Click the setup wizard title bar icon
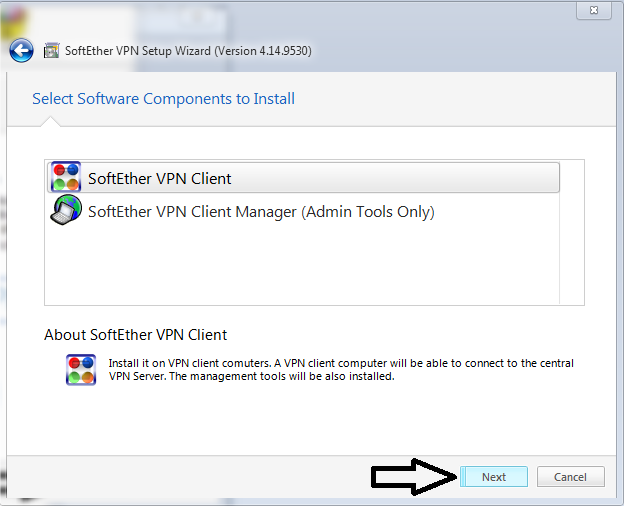624x506 pixels. coord(51,51)
